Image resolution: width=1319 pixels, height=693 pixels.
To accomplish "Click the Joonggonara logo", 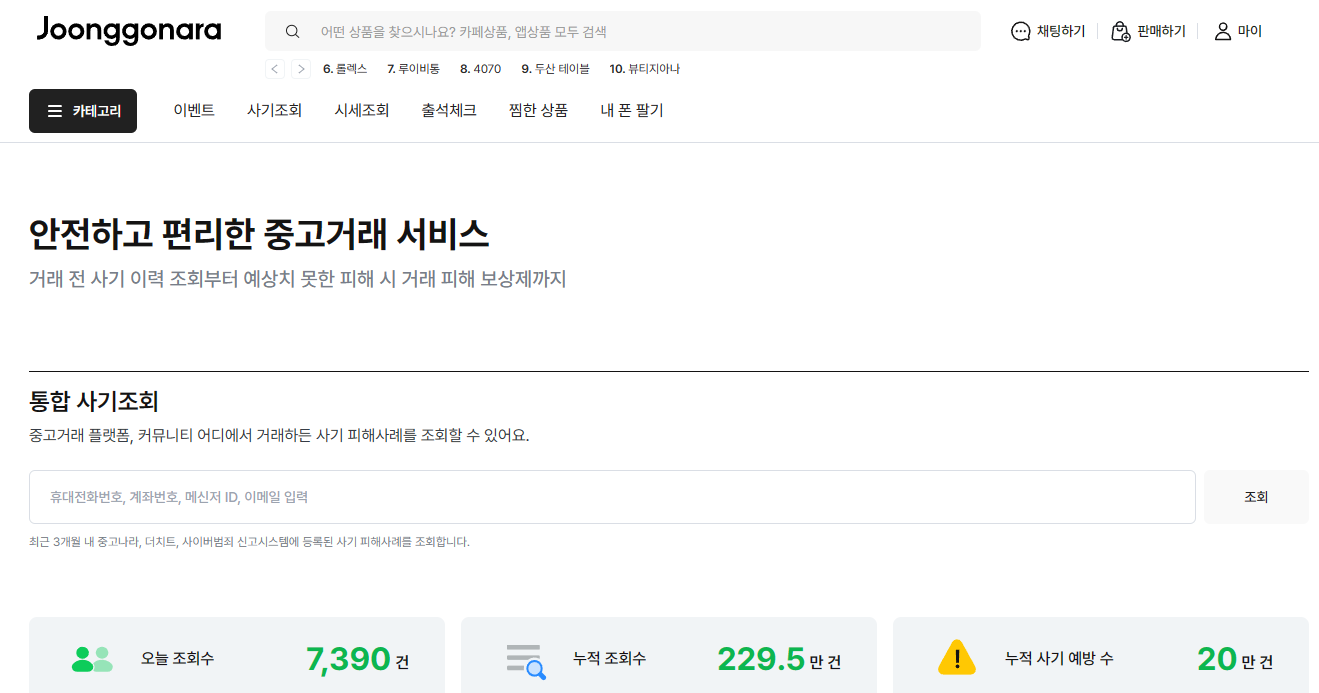I will tap(128, 31).
